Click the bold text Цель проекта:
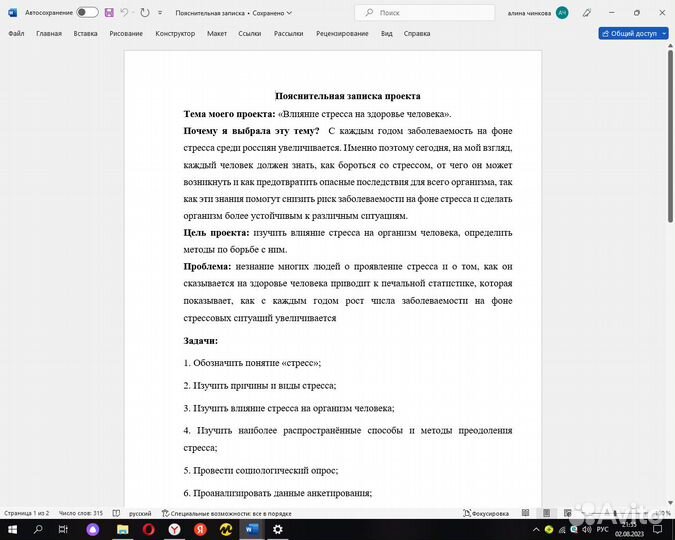The image size is (675, 540). 217,233
